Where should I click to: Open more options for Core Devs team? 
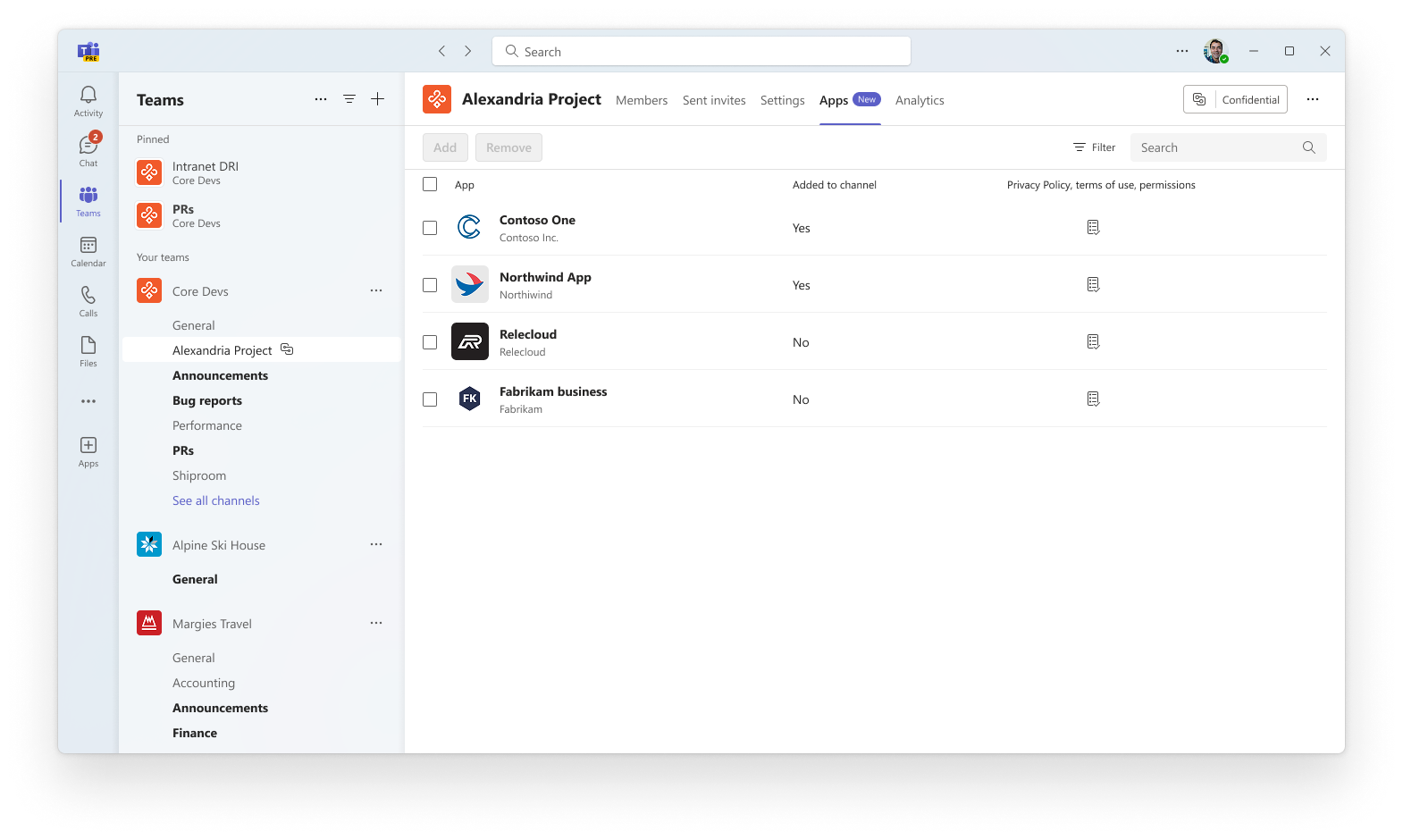376,290
